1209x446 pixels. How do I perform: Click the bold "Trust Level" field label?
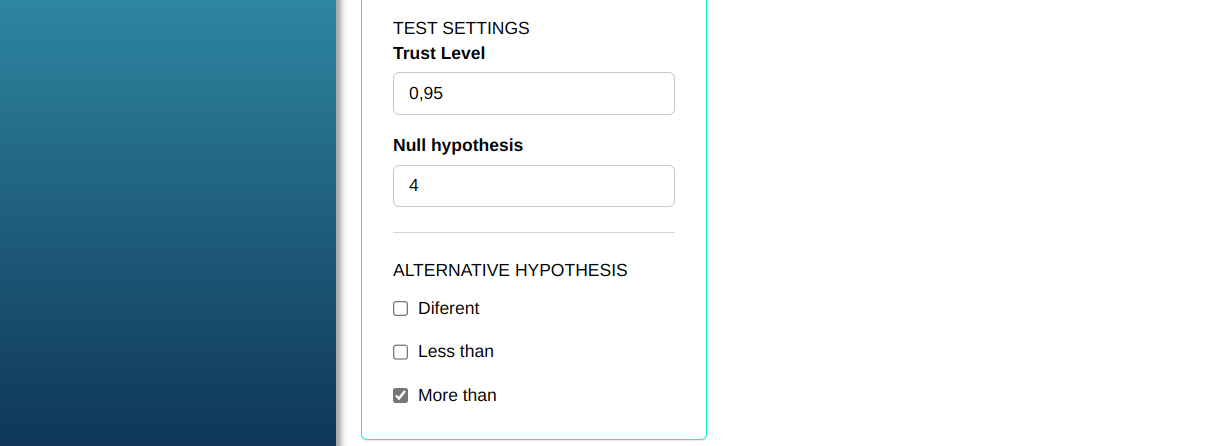coord(439,53)
